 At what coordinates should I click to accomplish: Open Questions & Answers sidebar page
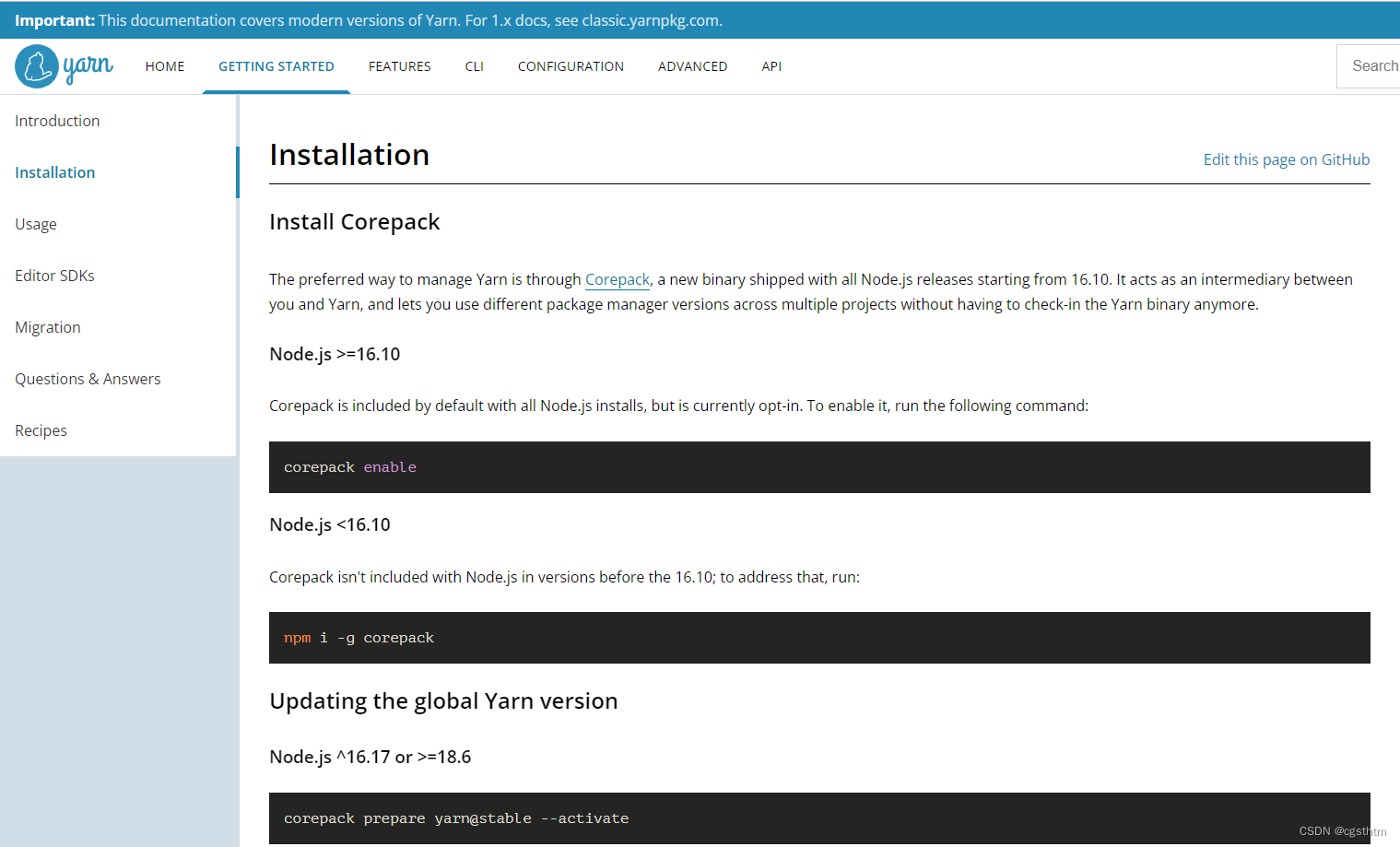[88, 379]
